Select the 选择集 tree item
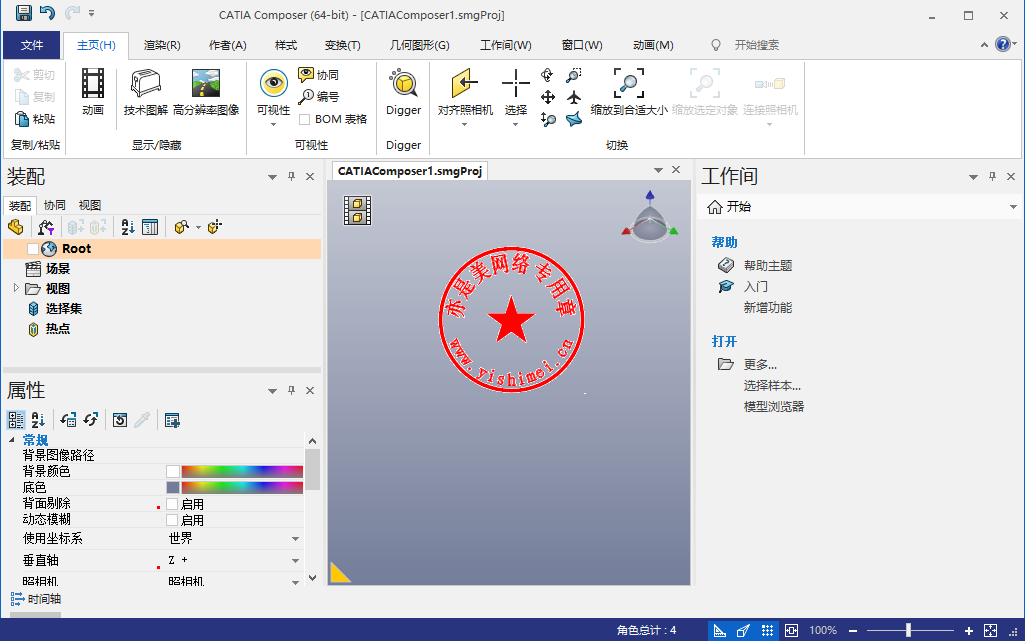Screen dimensions: 1025x641 coord(63,308)
